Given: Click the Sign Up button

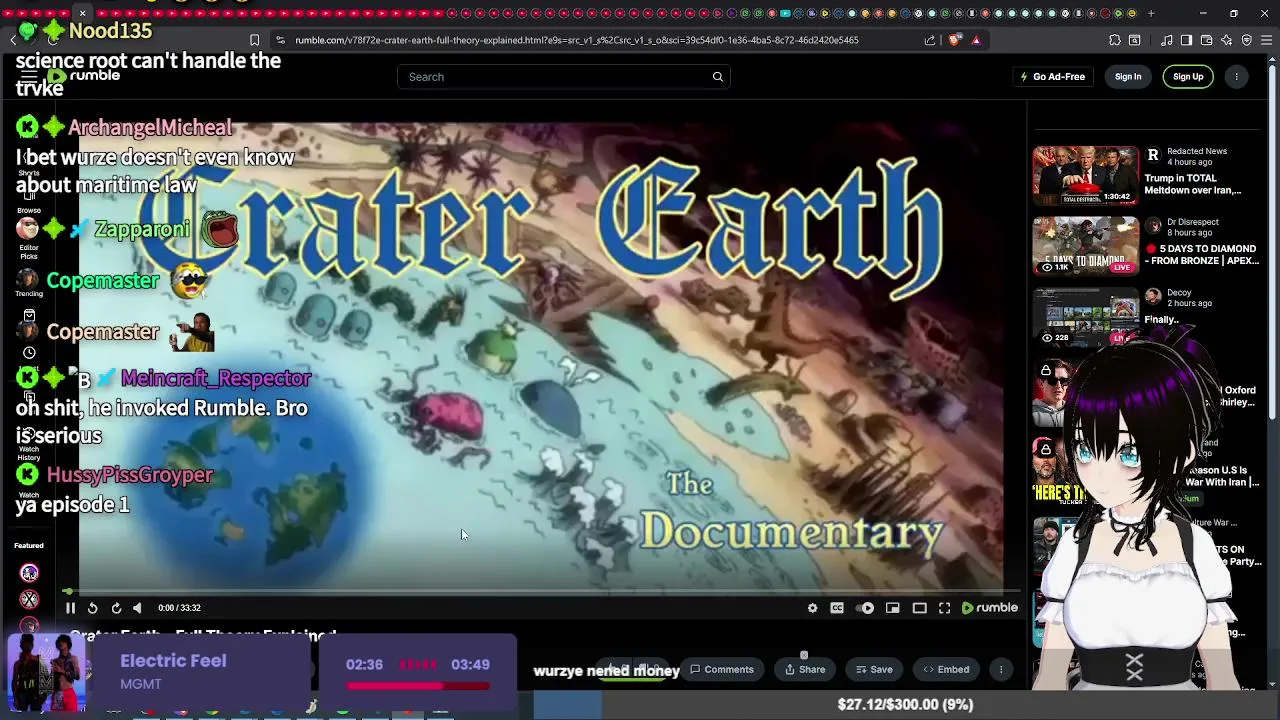Looking at the screenshot, I should point(1188,77).
